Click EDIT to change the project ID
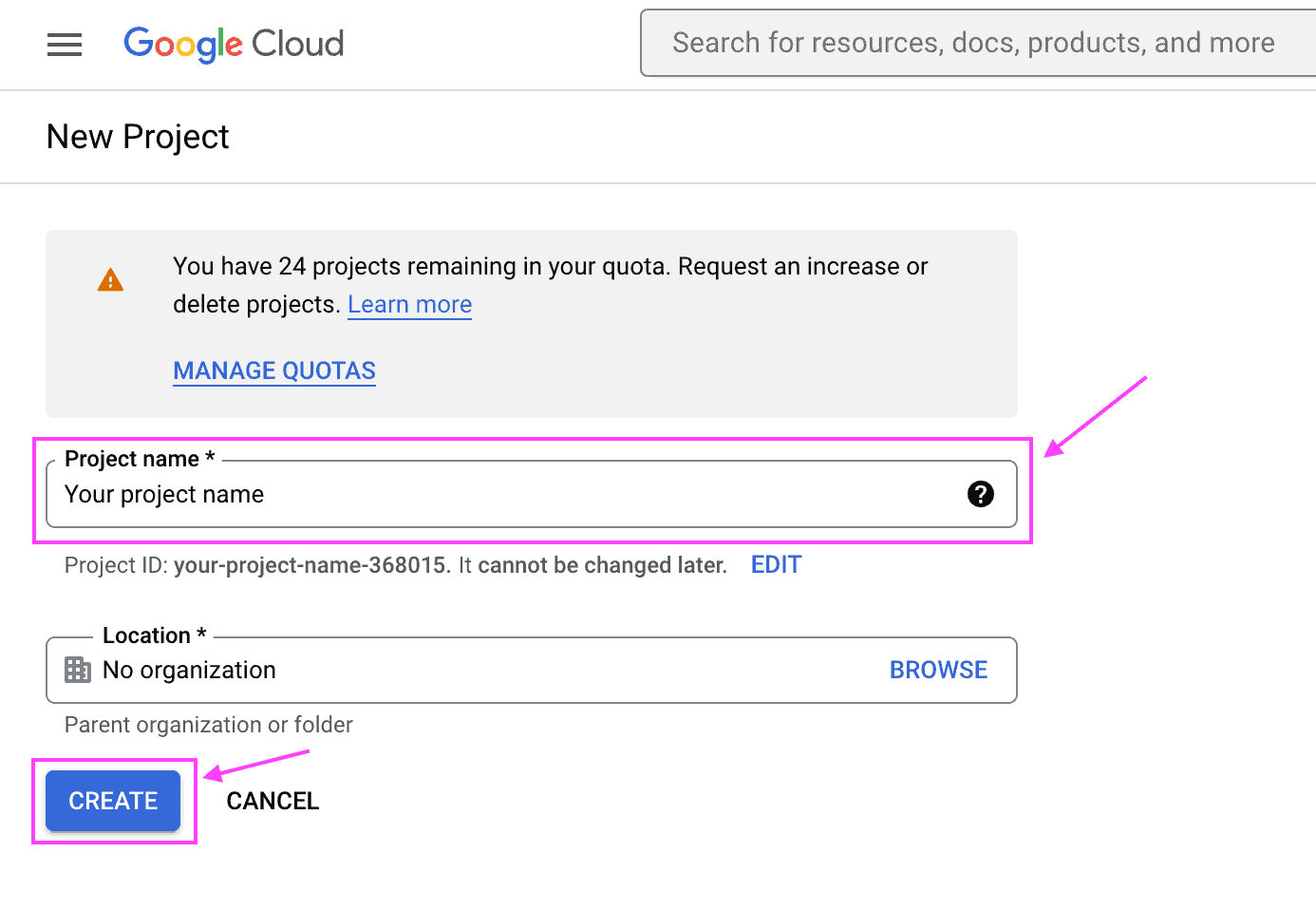1316x910 pixels. [x=776, y=564]
